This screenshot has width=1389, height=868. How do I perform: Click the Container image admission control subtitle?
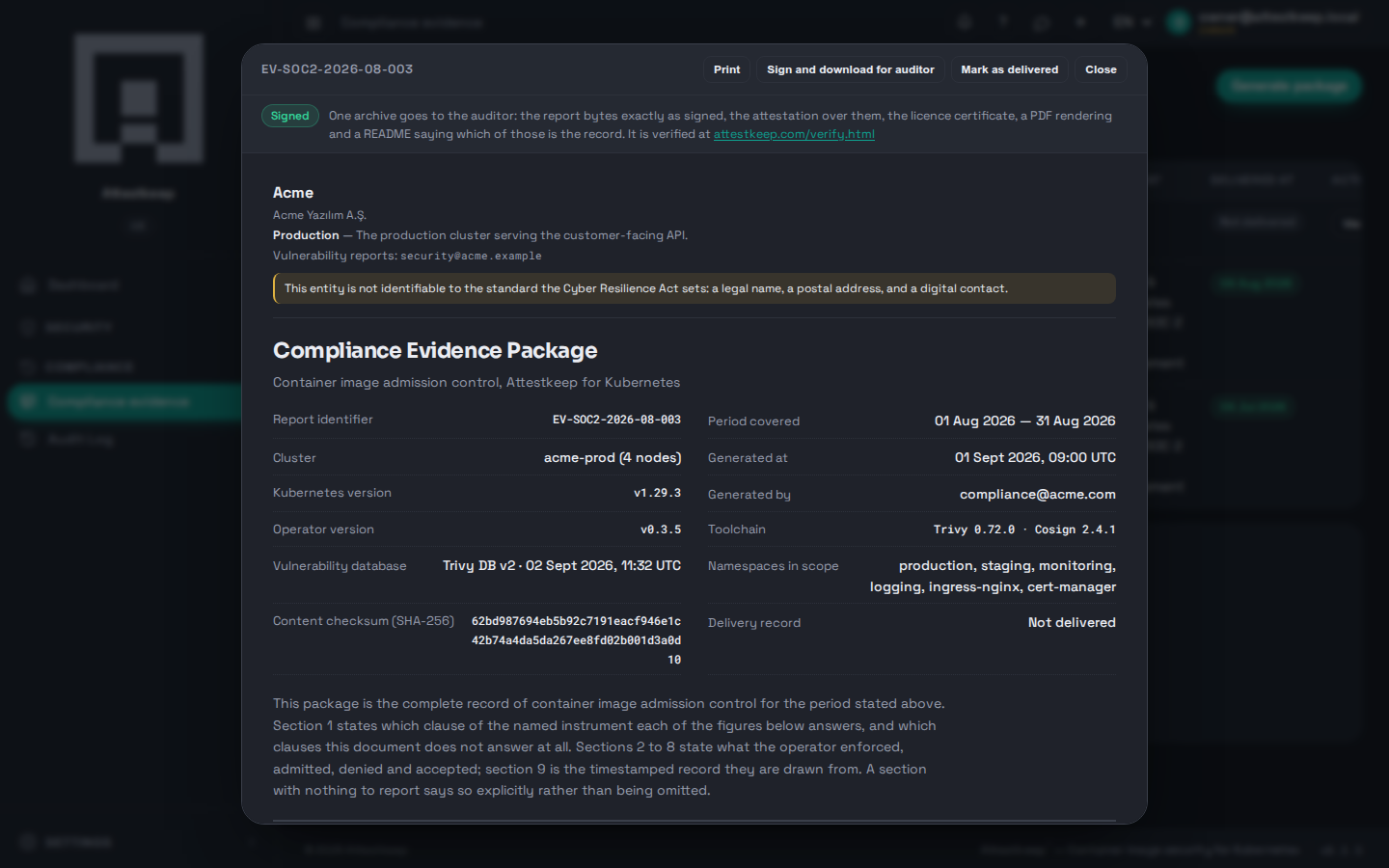coord(477,383)
